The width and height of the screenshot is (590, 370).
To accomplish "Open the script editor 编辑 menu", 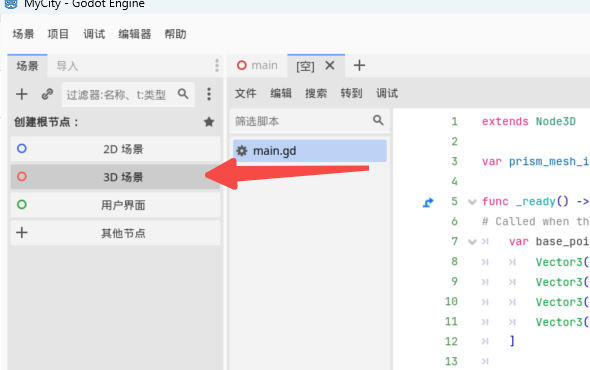I will tap(281, 93).
